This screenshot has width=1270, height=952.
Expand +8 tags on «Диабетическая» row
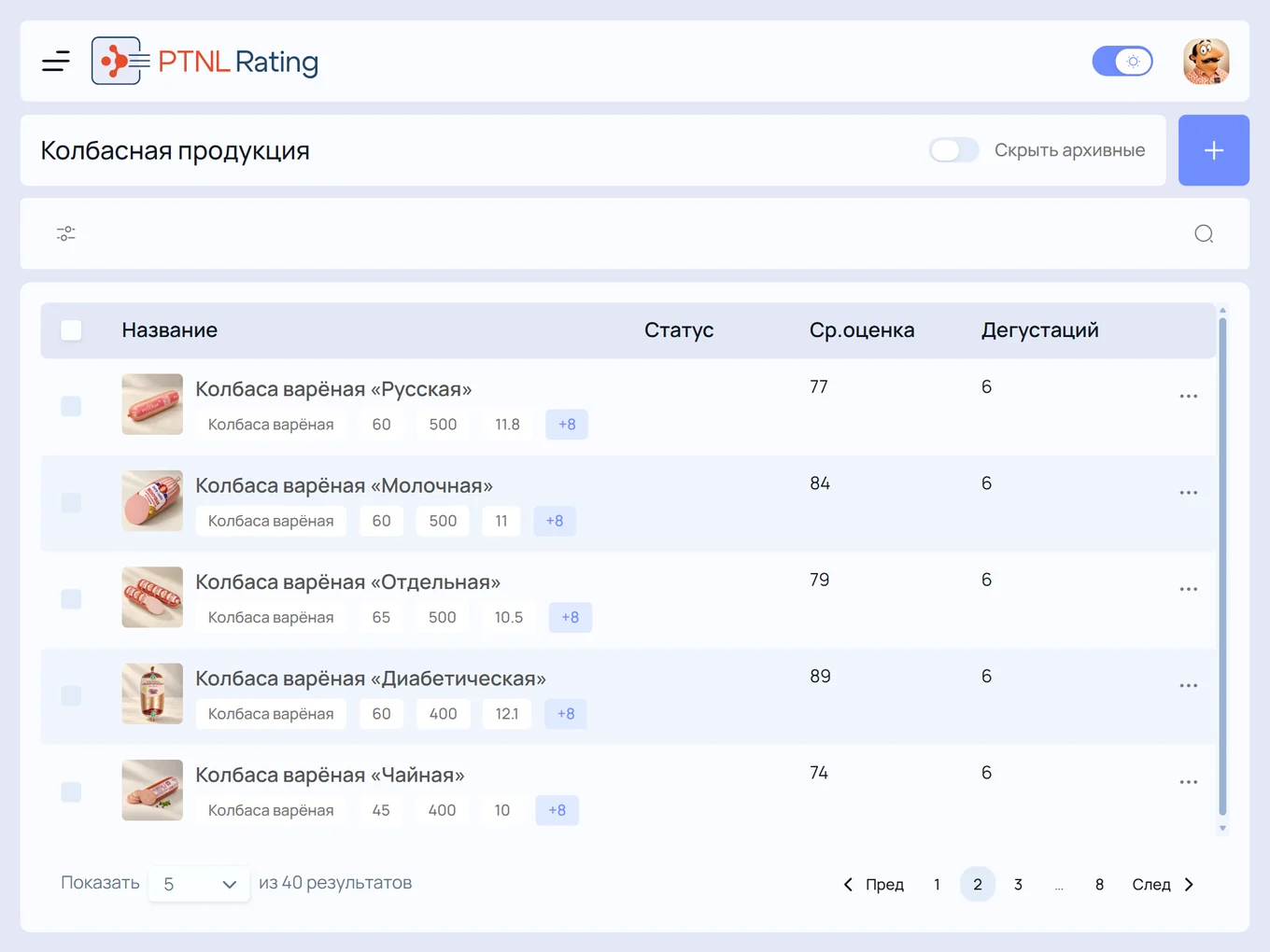566,714
